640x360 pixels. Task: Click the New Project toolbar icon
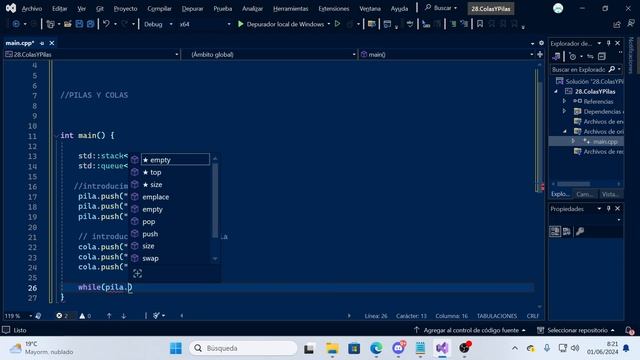pos(51,24)
